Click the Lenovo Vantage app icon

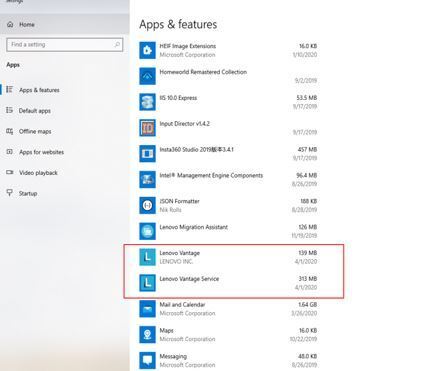click(x=147, y=257)
